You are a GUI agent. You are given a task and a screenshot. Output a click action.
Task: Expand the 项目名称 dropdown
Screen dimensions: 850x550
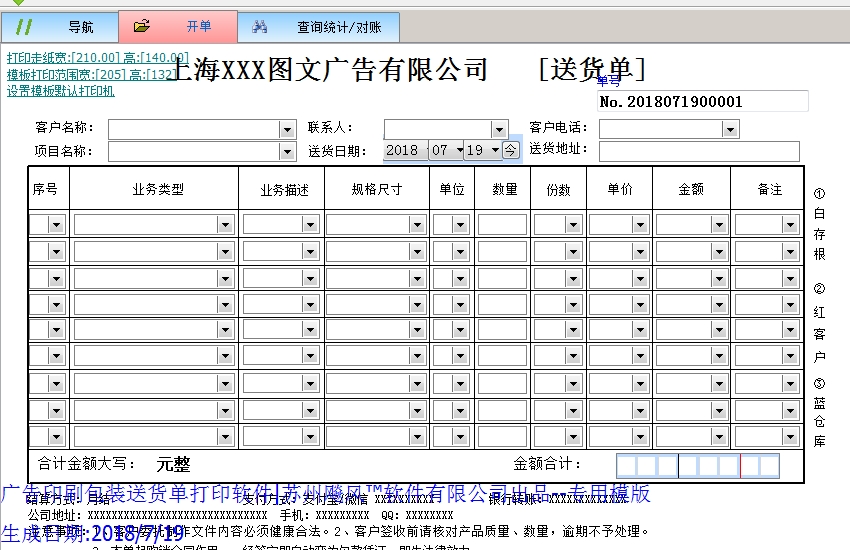[287, 151]
